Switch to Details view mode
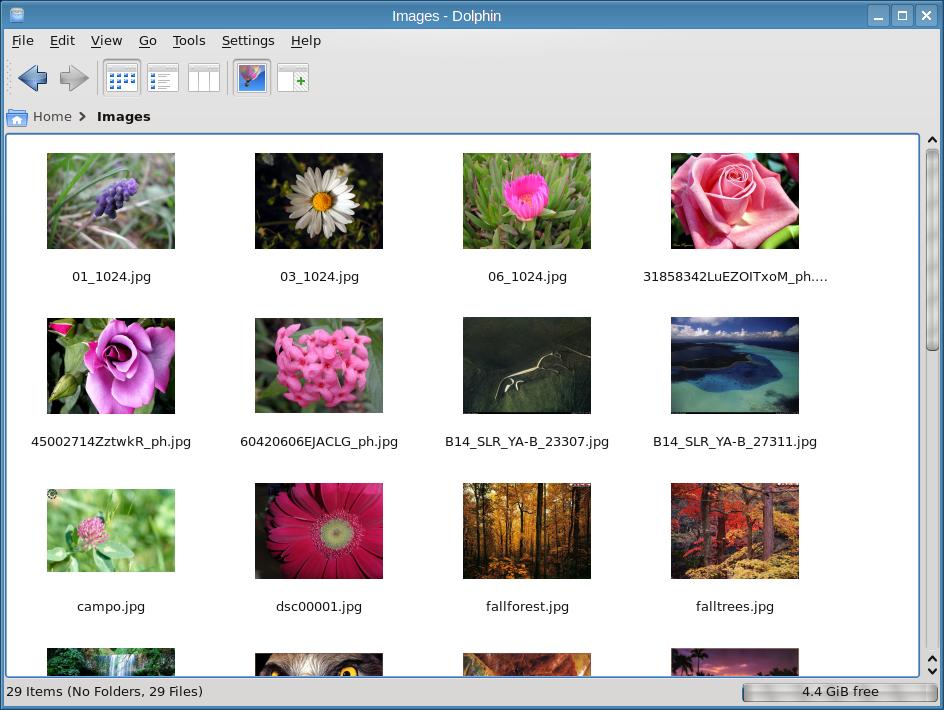 pos(163,78)
